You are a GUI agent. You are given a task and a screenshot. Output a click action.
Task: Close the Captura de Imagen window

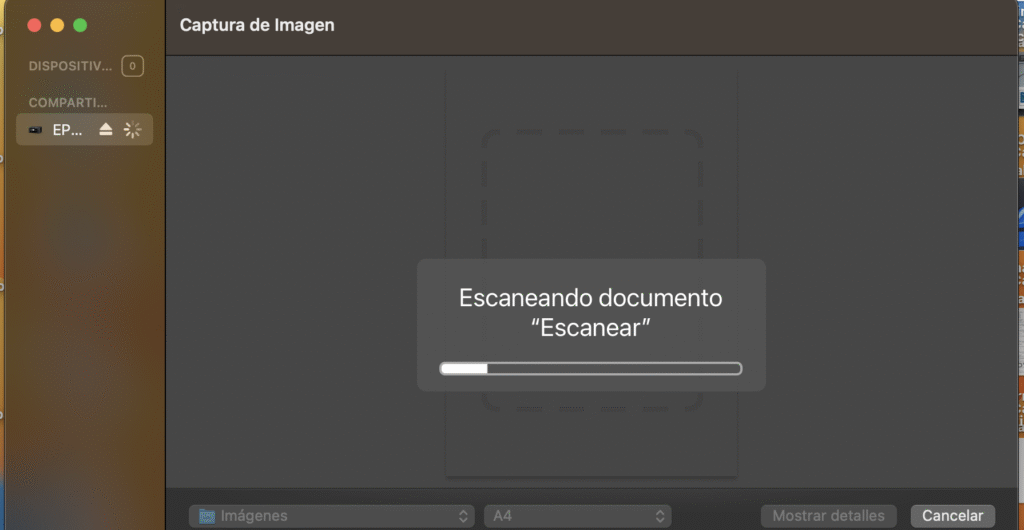pos(33,25)
